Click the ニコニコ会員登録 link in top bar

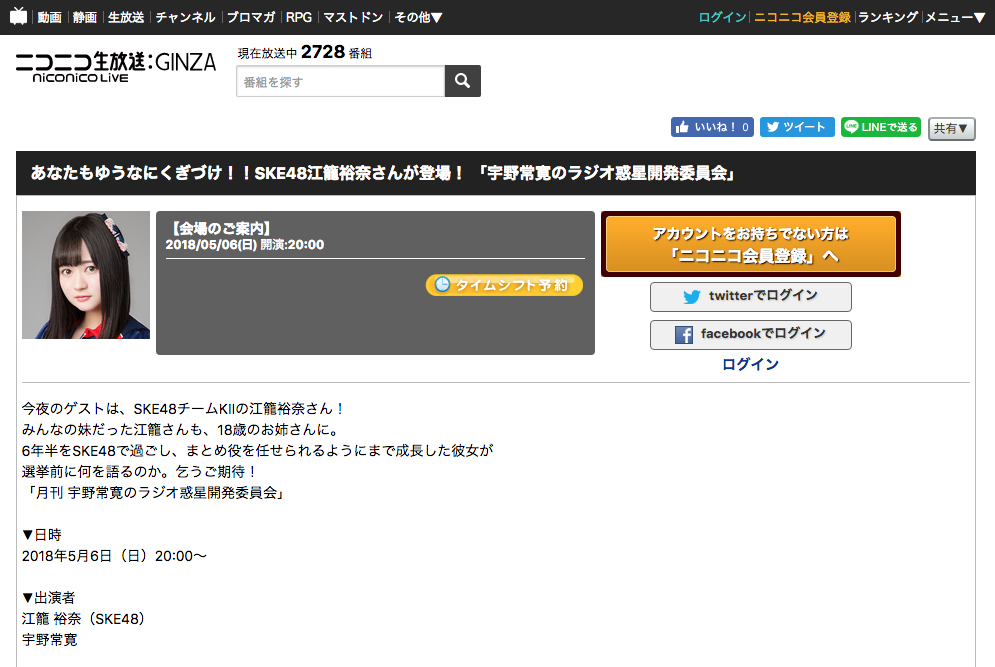point(802,17)
